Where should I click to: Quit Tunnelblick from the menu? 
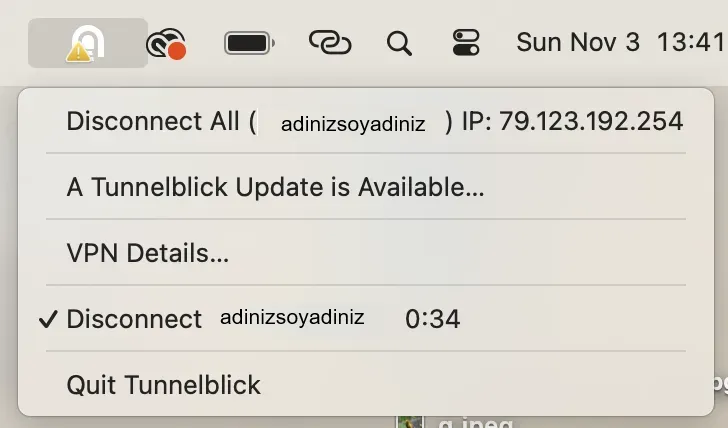(366, 384)
